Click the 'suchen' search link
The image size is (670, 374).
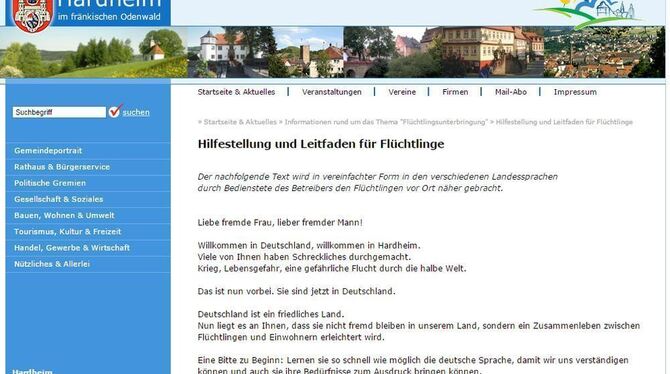(136, 112)
